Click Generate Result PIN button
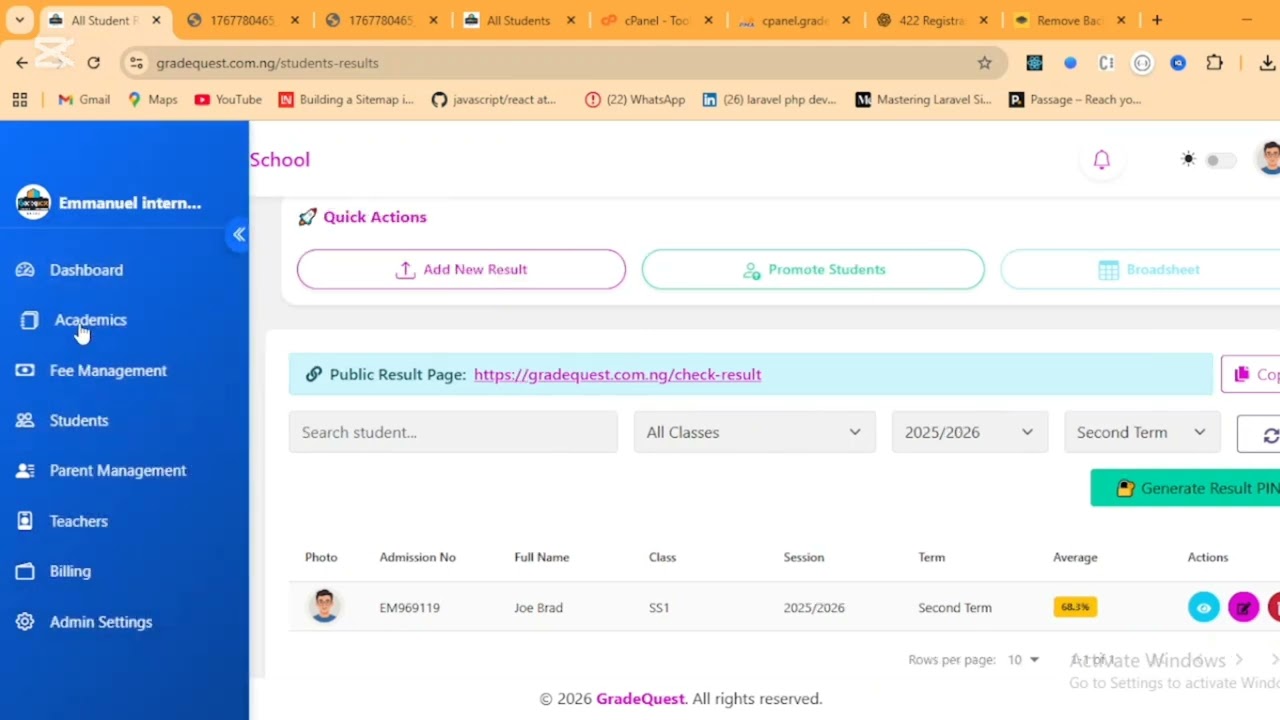This screenshot has height=720, width=1280. click(x=1185, y=488)
